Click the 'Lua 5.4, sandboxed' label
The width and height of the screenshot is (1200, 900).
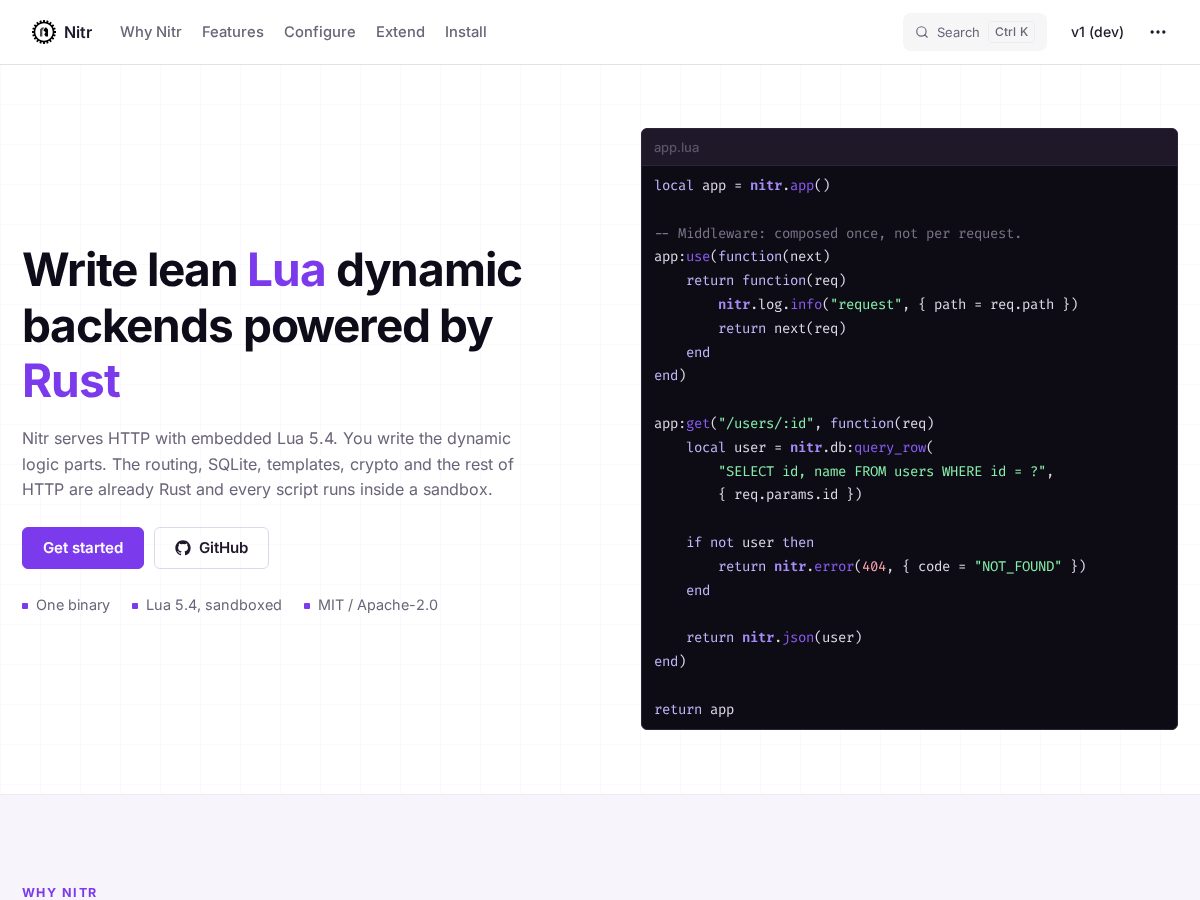pos(214,605)
